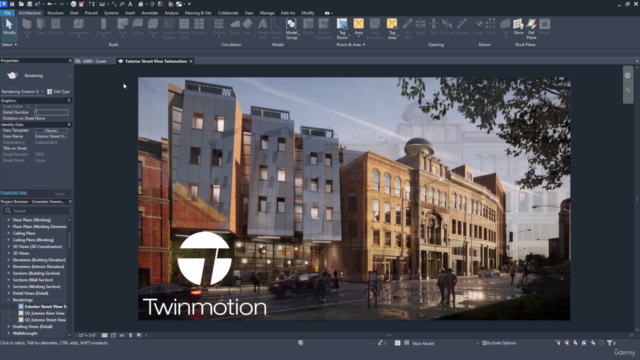
Task: Expand 3D Views (3D Coordination) node
Action: tap(9, 247)
